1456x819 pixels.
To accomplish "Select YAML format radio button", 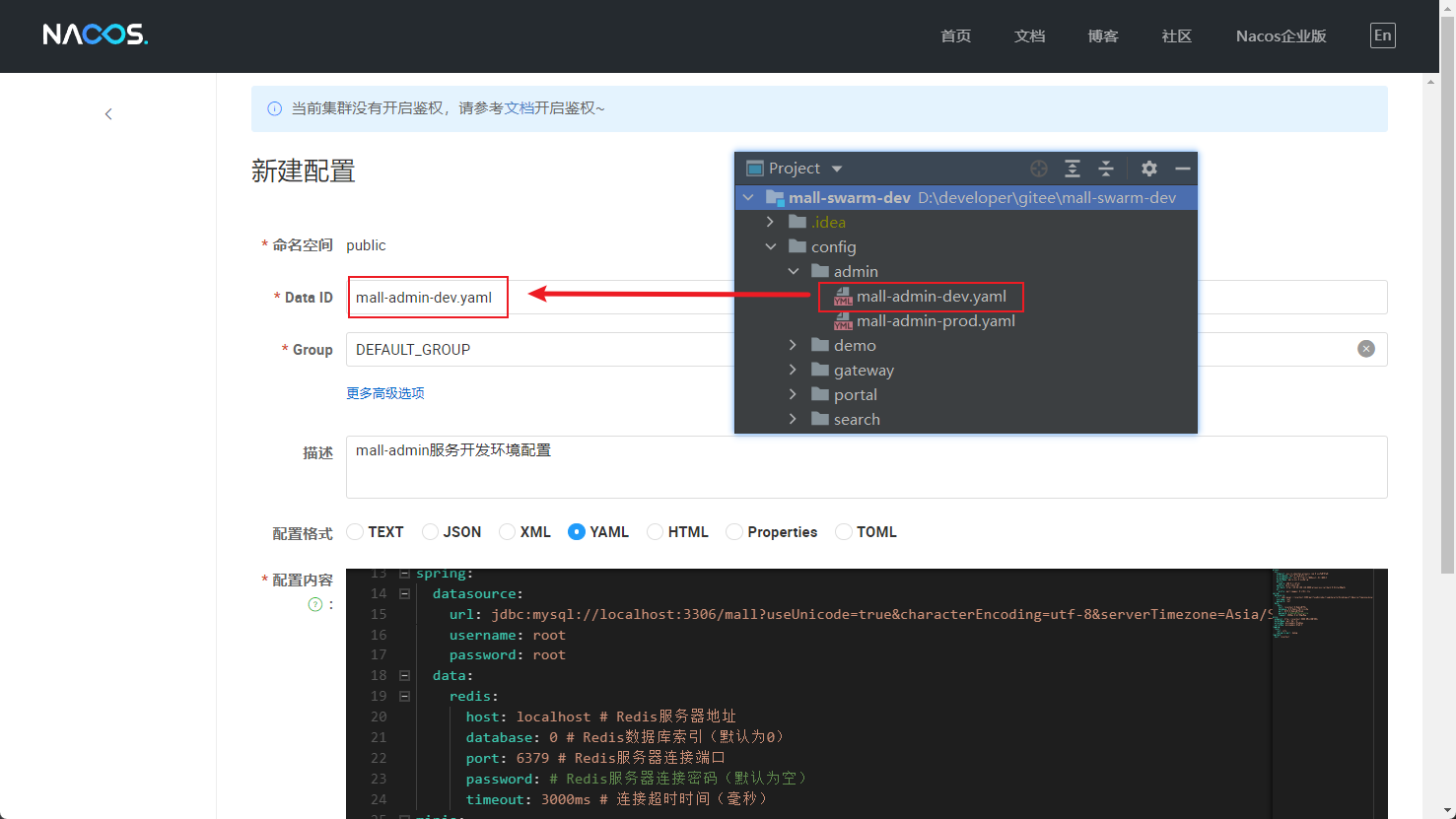I will 577,532.
